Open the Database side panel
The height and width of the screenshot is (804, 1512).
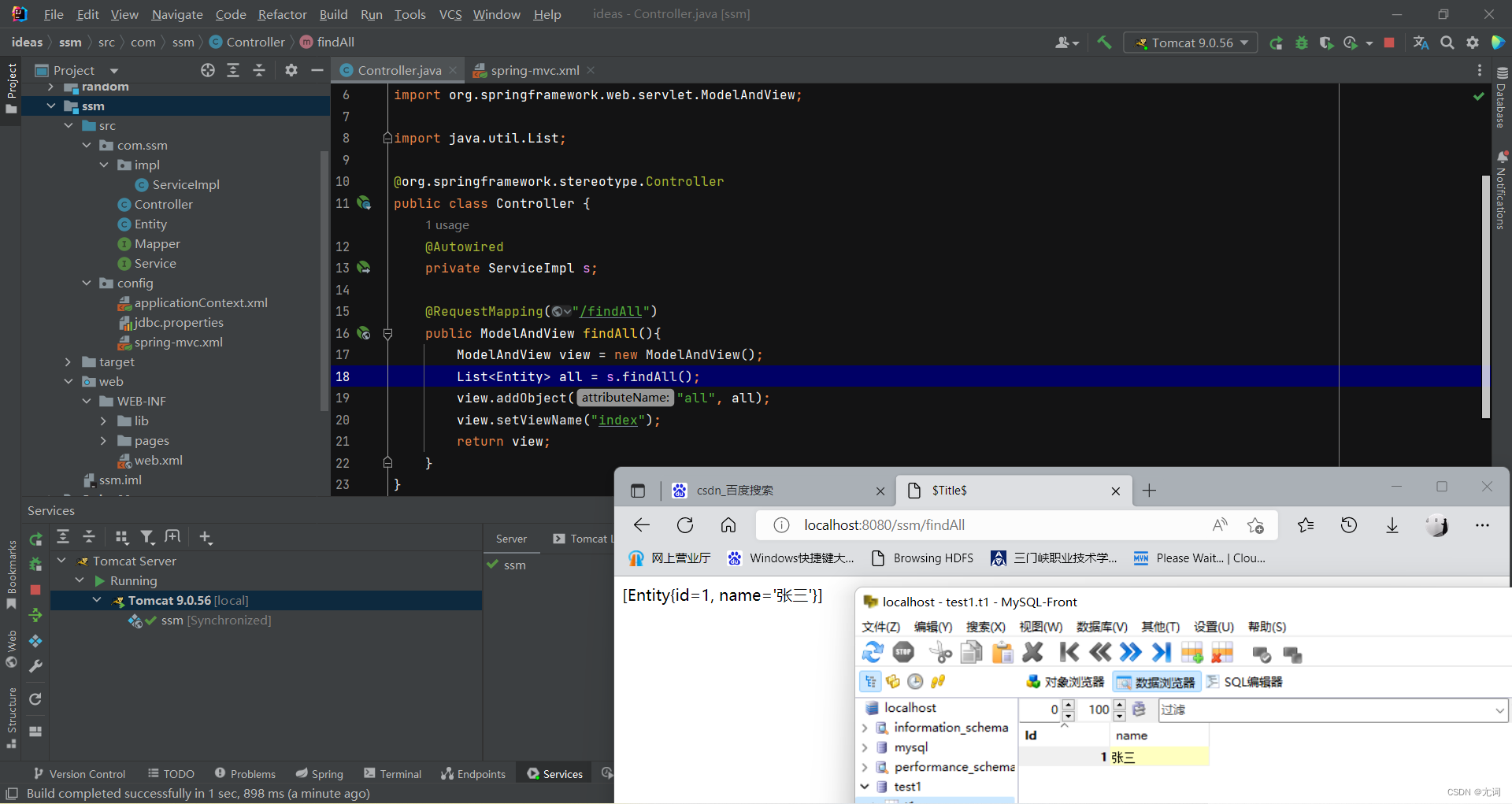click(1501, 98)
